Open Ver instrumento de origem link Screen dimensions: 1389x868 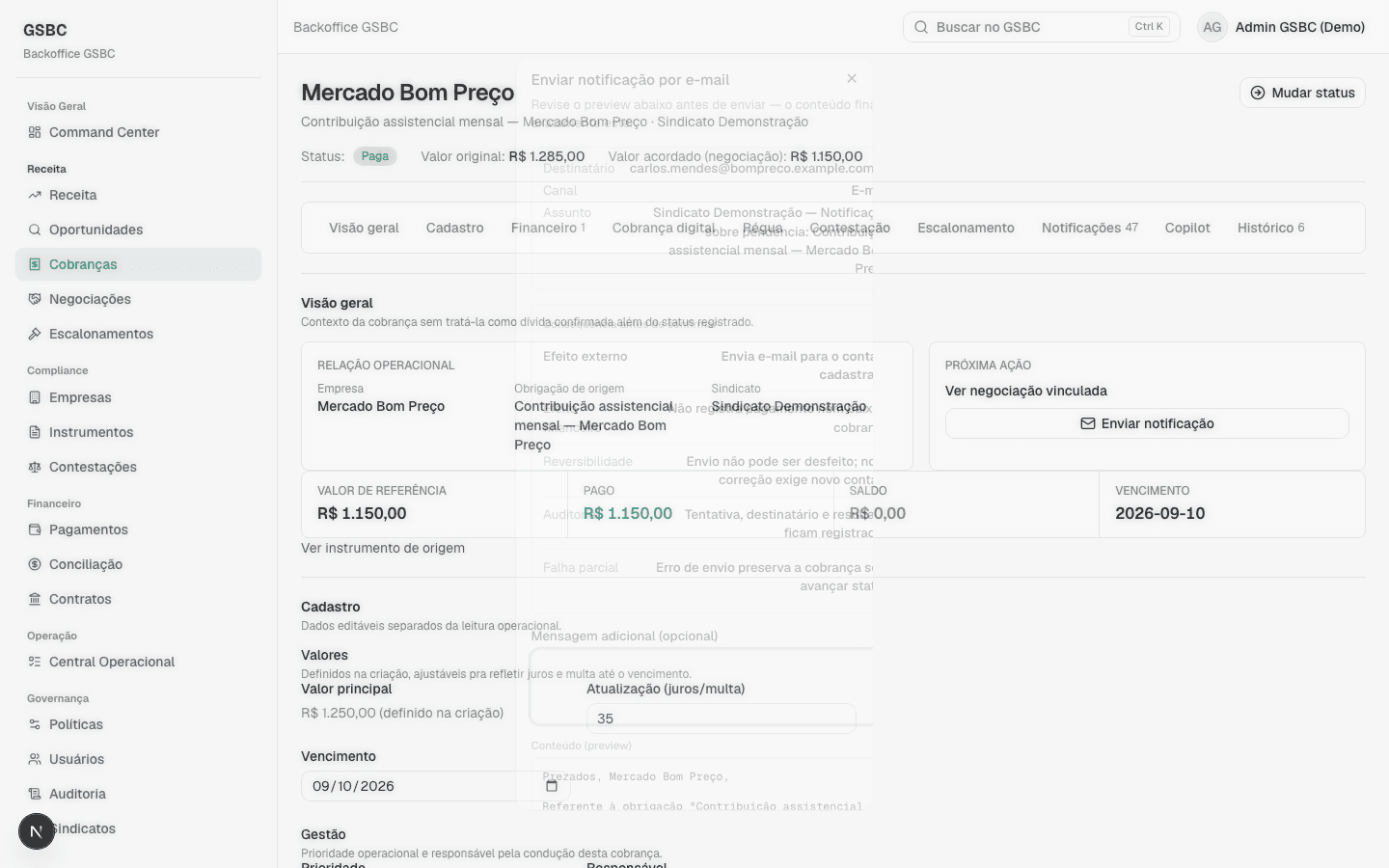(383, 548)
